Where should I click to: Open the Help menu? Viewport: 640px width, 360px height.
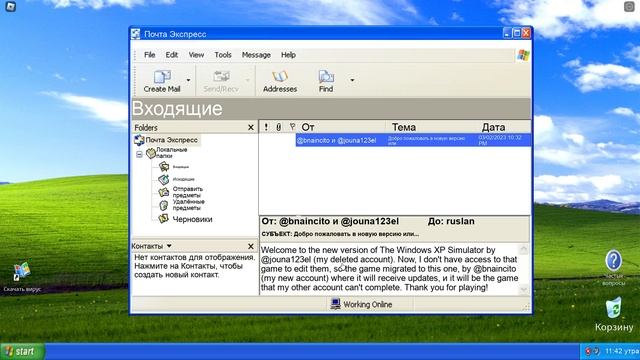[288, 55]
